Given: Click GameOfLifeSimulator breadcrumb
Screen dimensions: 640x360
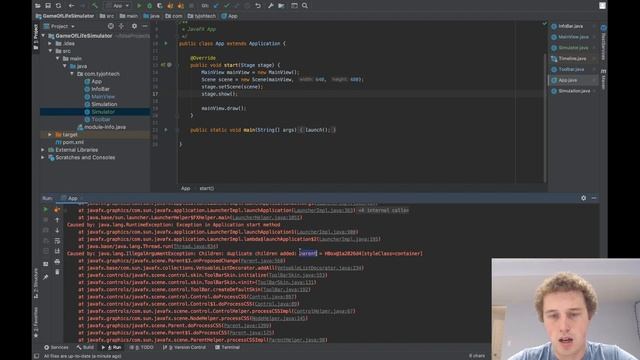Looking at the screenshot, I should tap(65, 16).
